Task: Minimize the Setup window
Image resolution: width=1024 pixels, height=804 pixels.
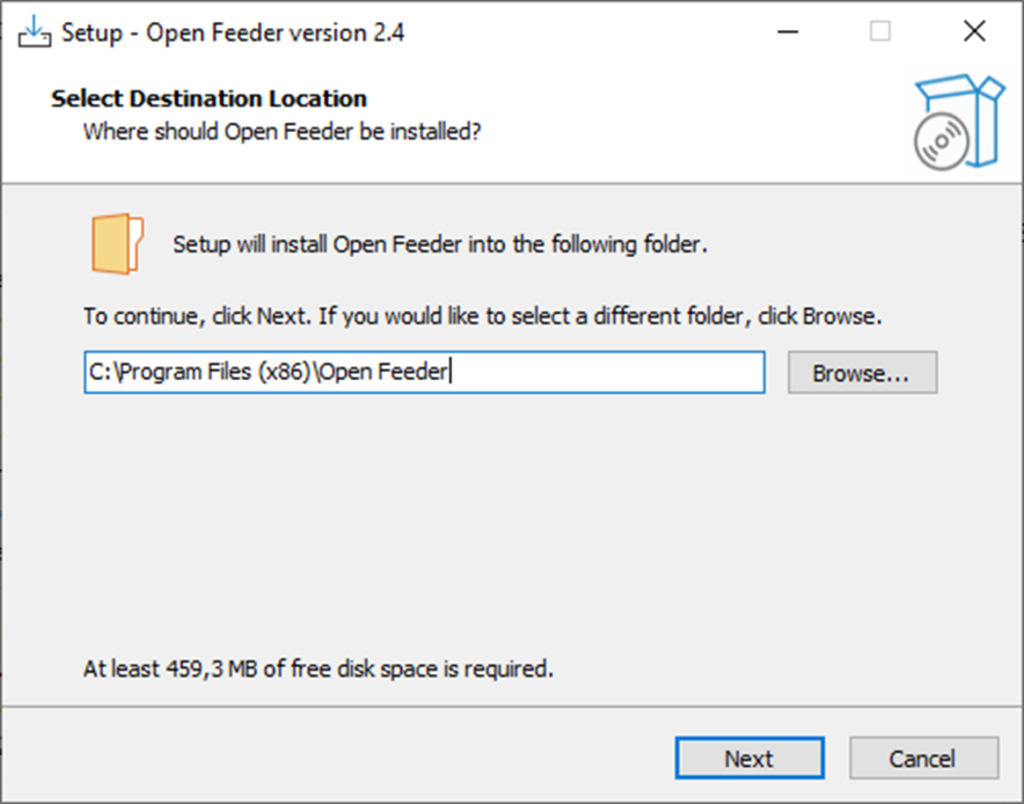Action: 790,32
